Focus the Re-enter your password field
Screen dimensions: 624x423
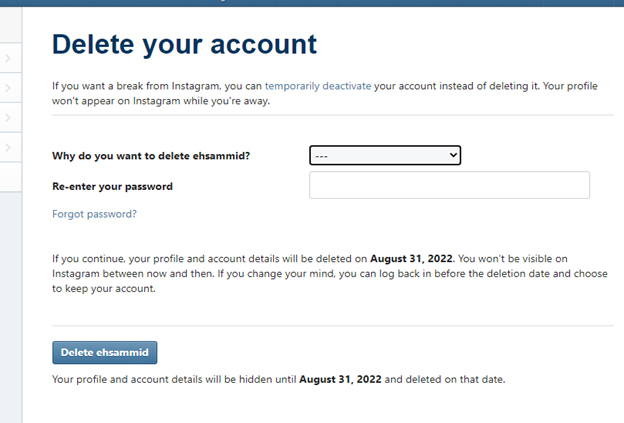[449, 186]
